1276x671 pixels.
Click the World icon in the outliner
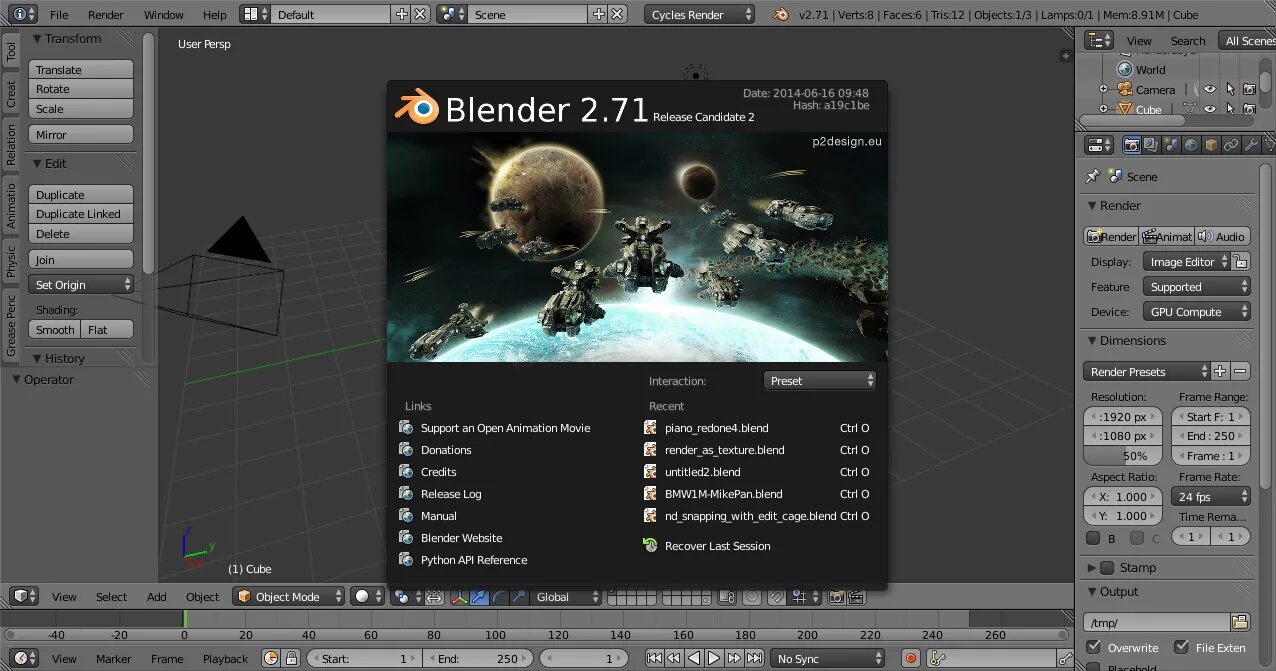1125,70
